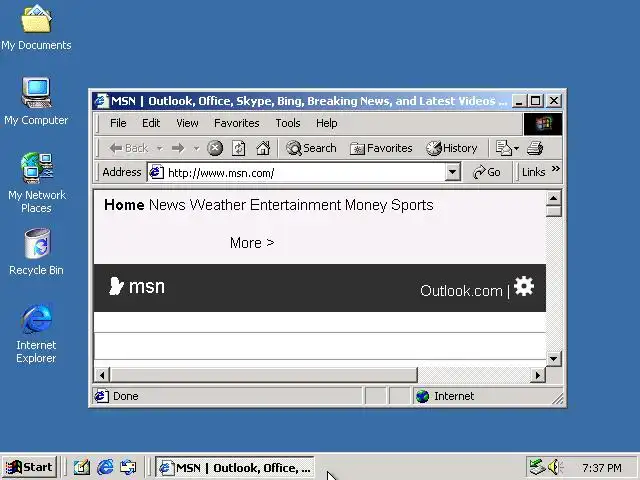Click the Start button
The width and height of the screenshot is (640, 480).
point(29,467)
